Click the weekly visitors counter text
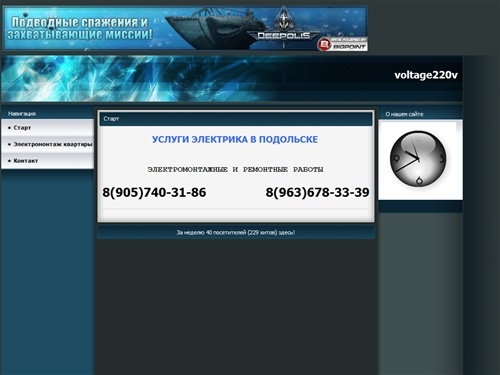Screen dimensions: 500x375 tap(236, 232)
